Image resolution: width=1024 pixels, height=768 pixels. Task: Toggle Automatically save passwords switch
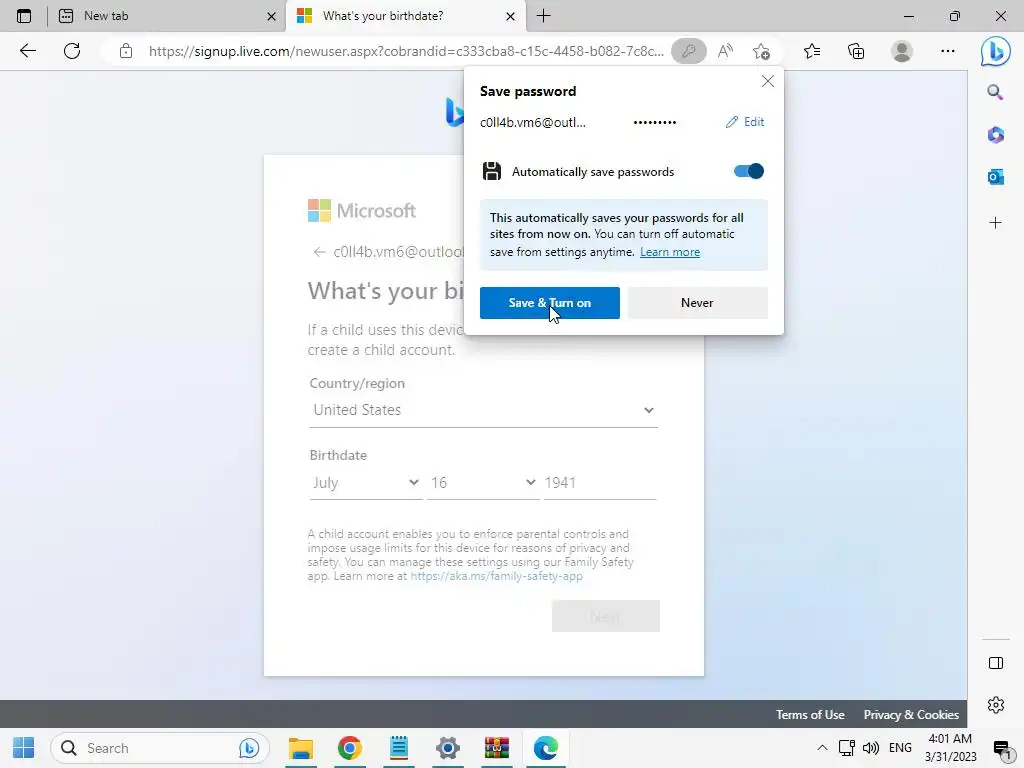pyautogui.click(x=748, y=171)
